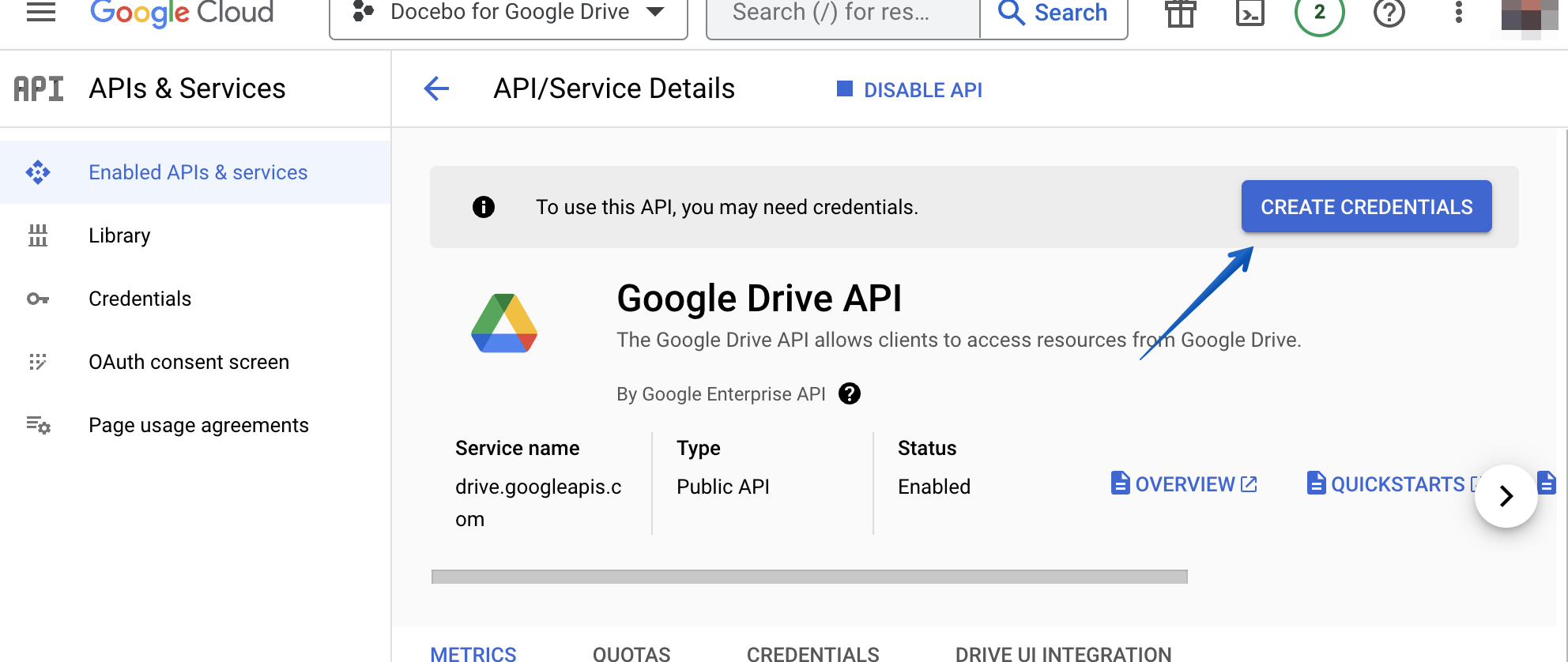Click the API icon beside APIs & Services
The width and height of the screenshot is (1568, 662).
[39, 88]
